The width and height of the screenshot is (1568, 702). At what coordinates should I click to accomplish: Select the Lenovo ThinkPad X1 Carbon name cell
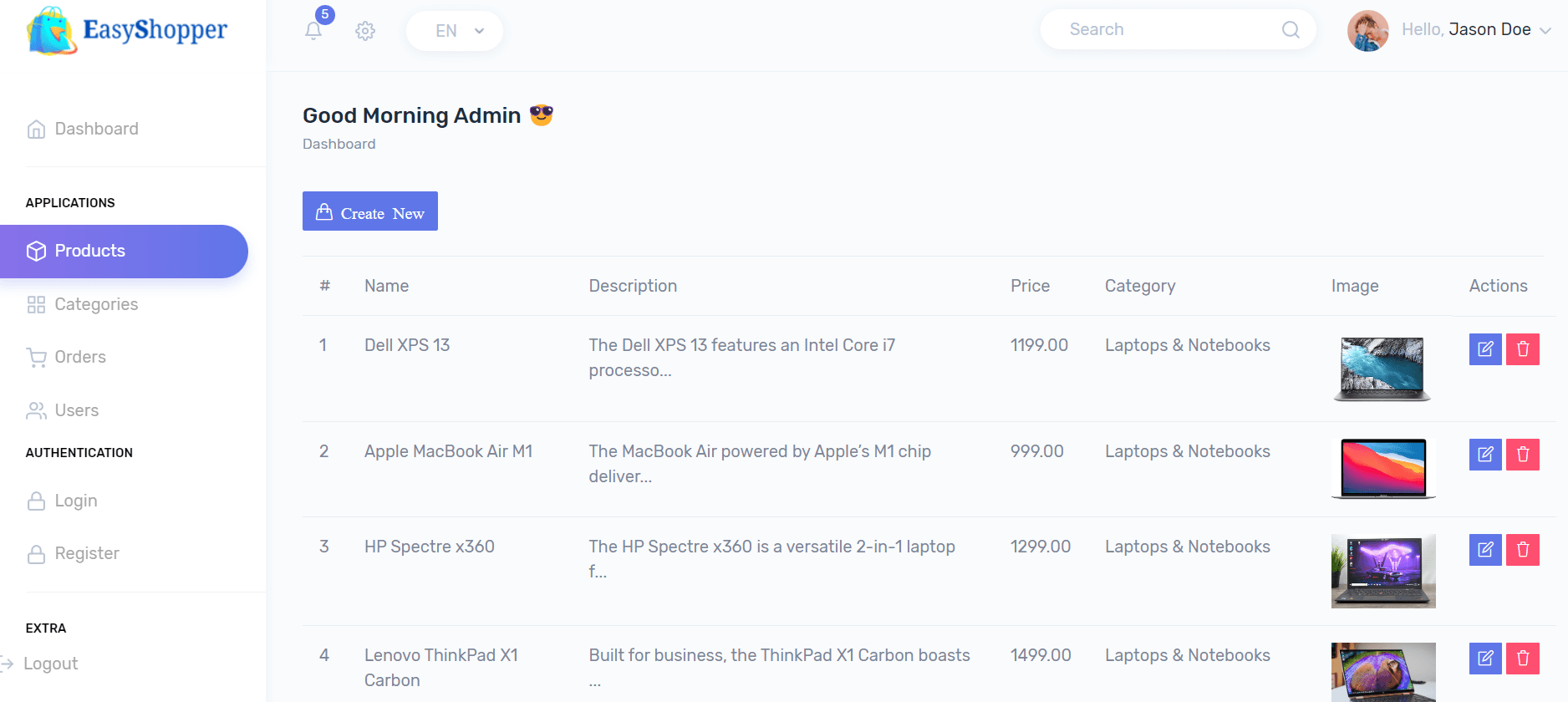(x=441, y=668)
